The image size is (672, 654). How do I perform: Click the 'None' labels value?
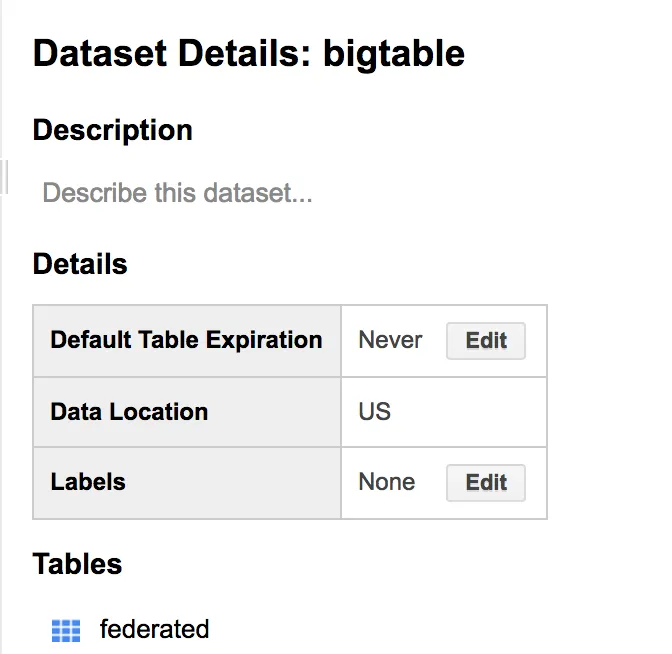[386, 482]
